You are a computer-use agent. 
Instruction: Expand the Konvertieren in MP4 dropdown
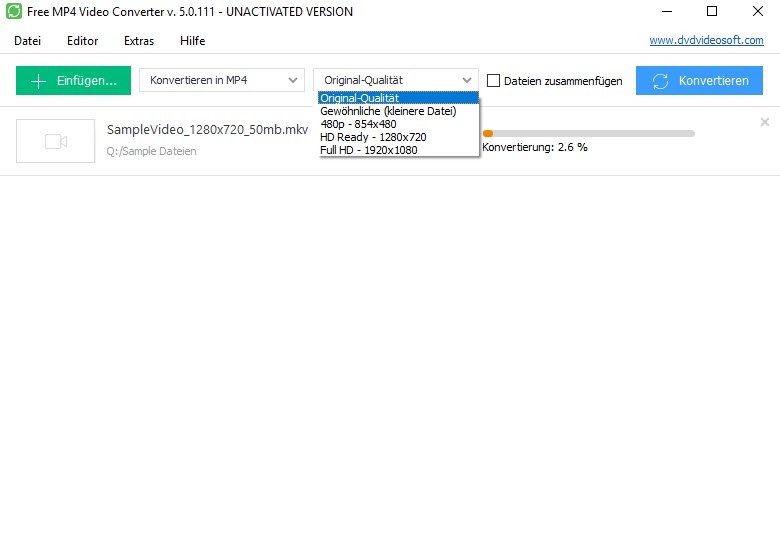[222, 80]
